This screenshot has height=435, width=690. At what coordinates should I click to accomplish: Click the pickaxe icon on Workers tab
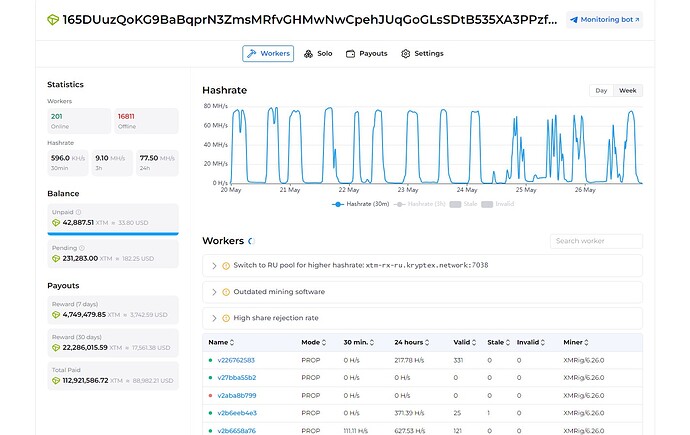tap(251, 54)
